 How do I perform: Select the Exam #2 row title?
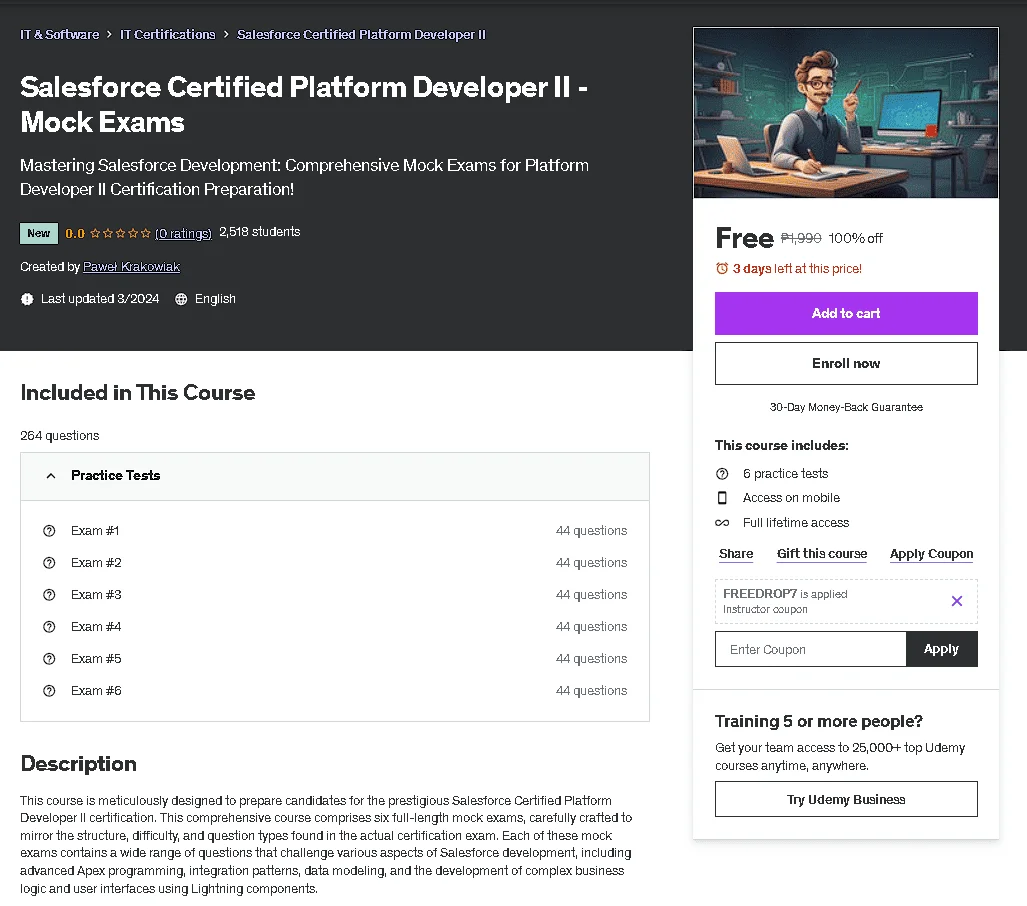pos(96,563)
